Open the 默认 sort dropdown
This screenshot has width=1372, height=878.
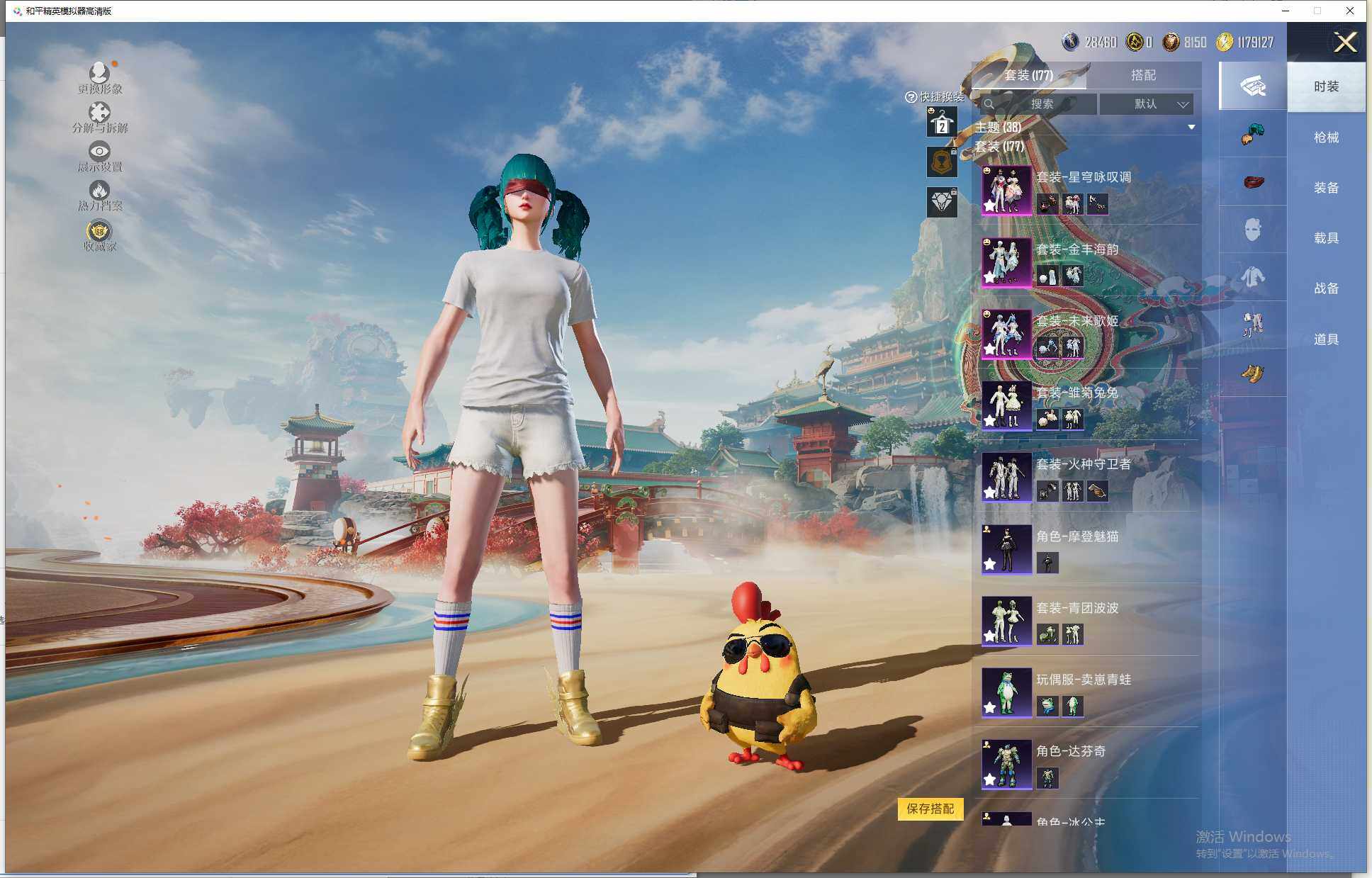point(1146,104)
